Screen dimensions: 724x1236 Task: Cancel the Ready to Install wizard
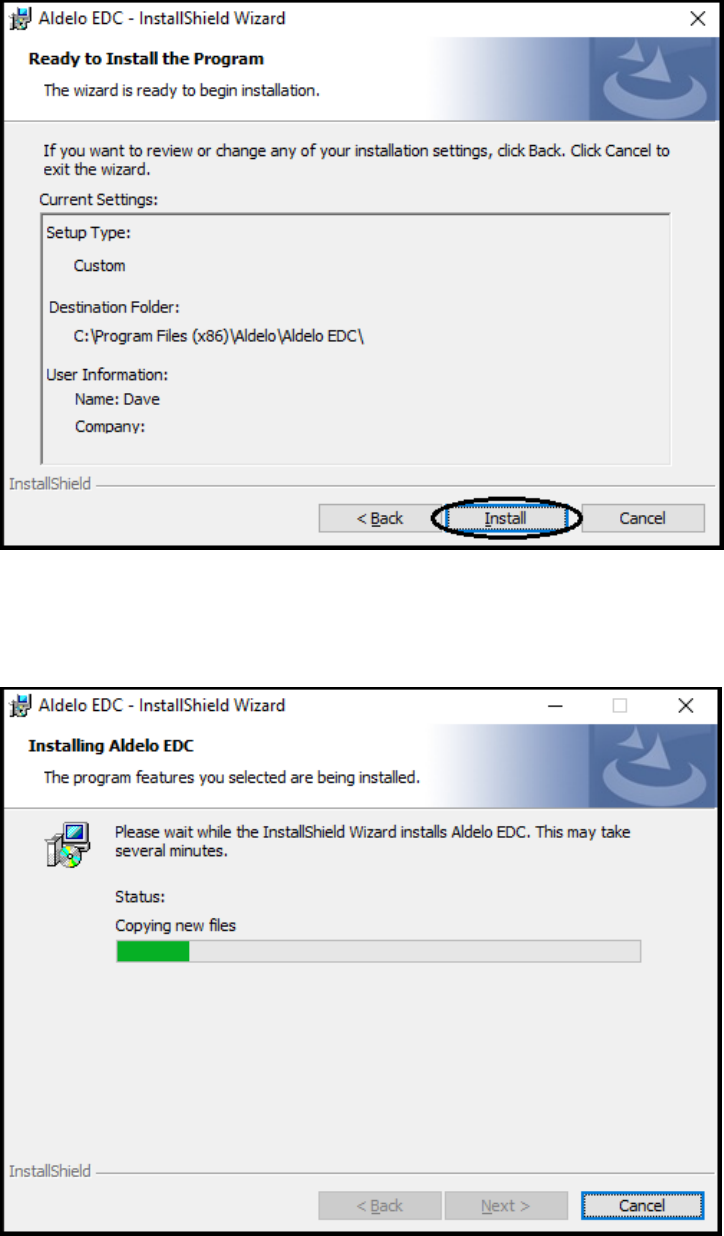(642, 518)
